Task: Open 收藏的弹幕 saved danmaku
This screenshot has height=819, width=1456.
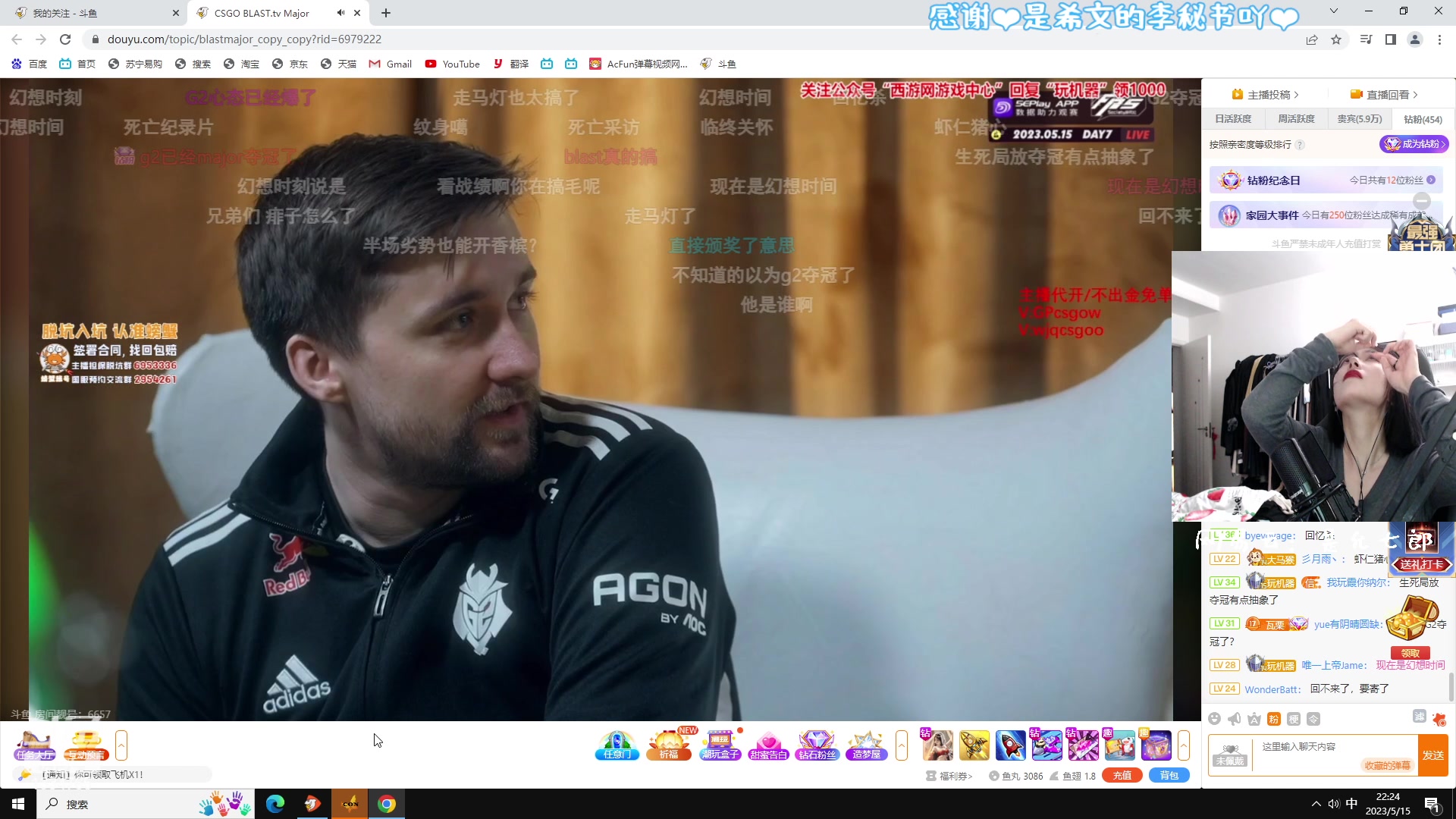Action: click(x=1387, y=765)
